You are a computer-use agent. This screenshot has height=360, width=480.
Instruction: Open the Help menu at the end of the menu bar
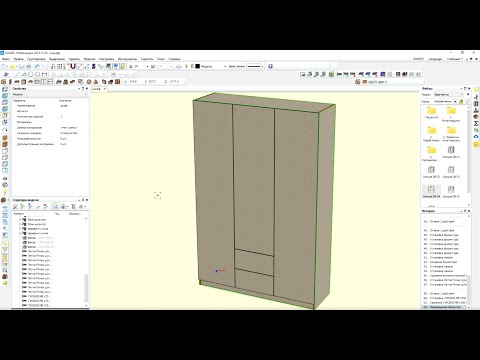pos(174,59)
